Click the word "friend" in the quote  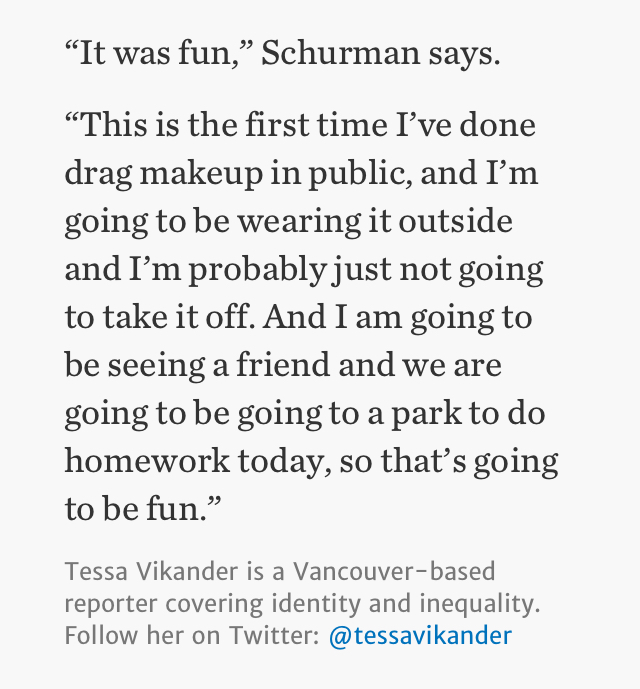[284, 364]
